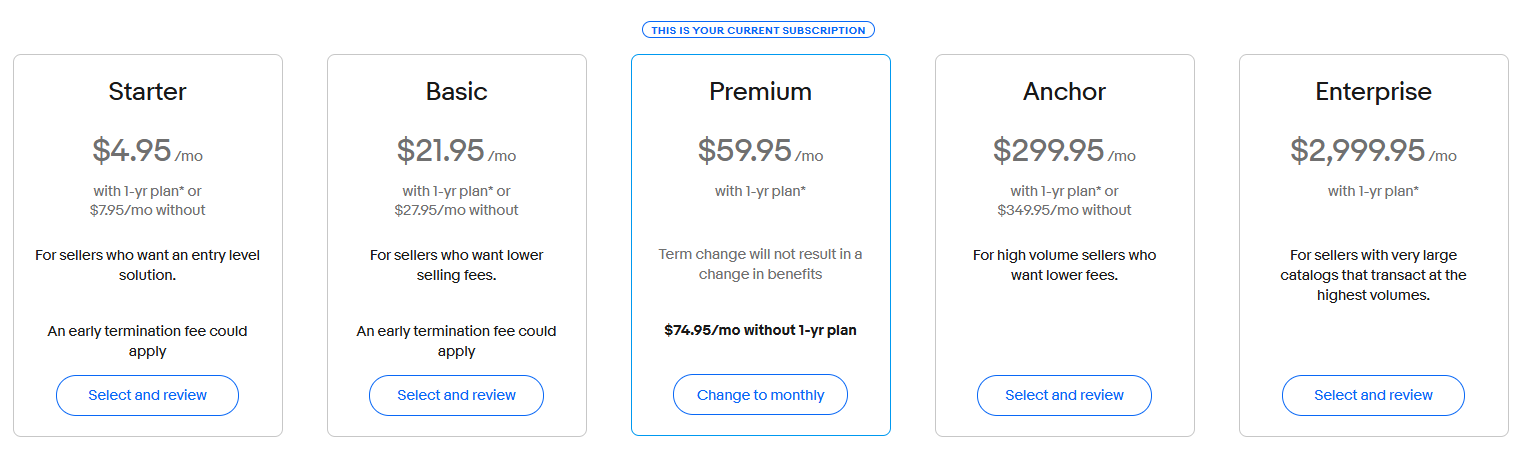Click the Starter plan heading

147,91
